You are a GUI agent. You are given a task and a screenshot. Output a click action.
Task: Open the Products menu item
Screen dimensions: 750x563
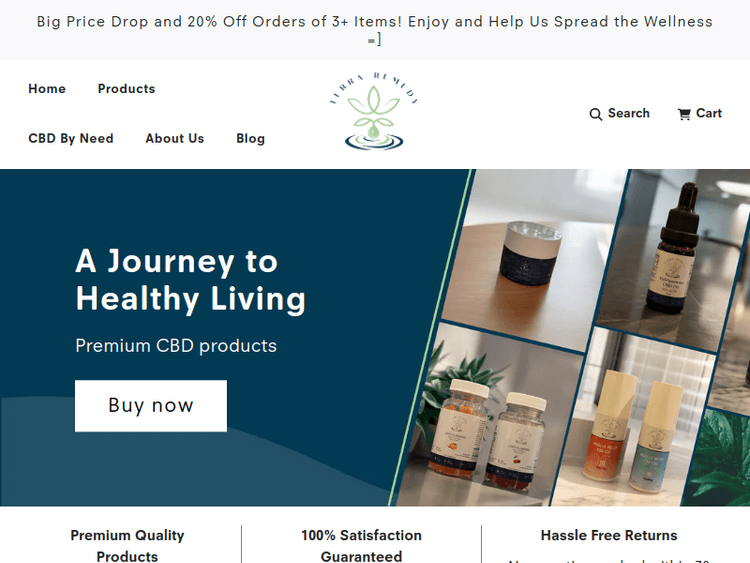coord(126,89)
